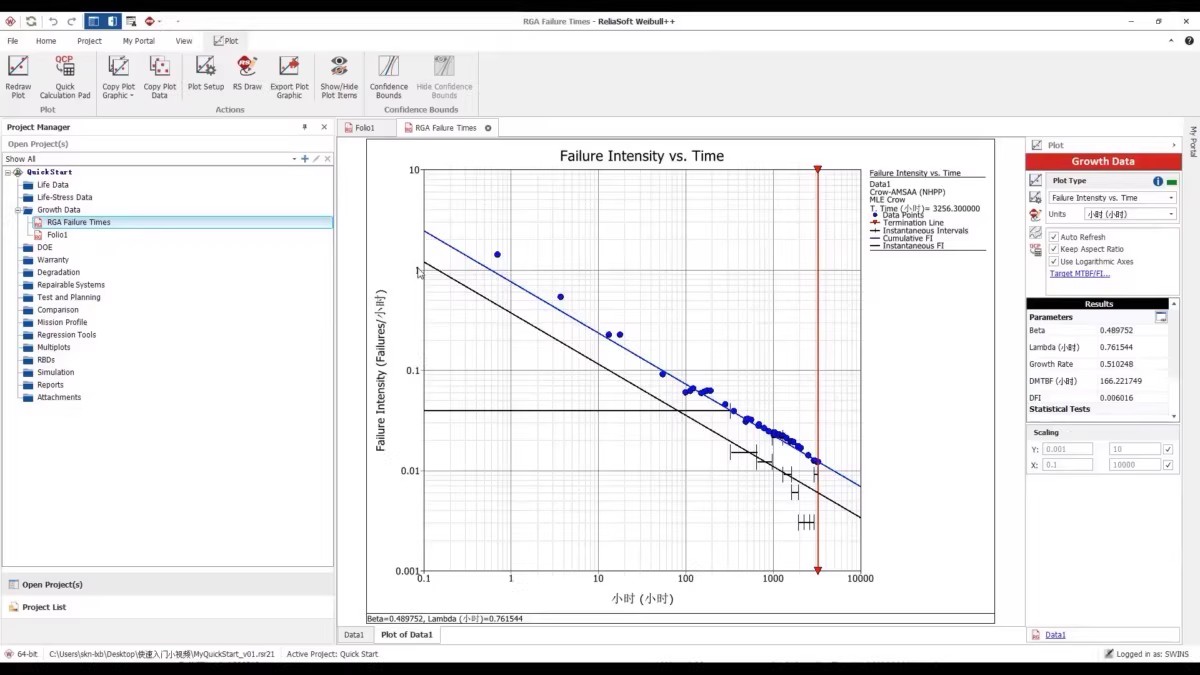Toggle the Y scaling checkbox

coord(1168,449)
